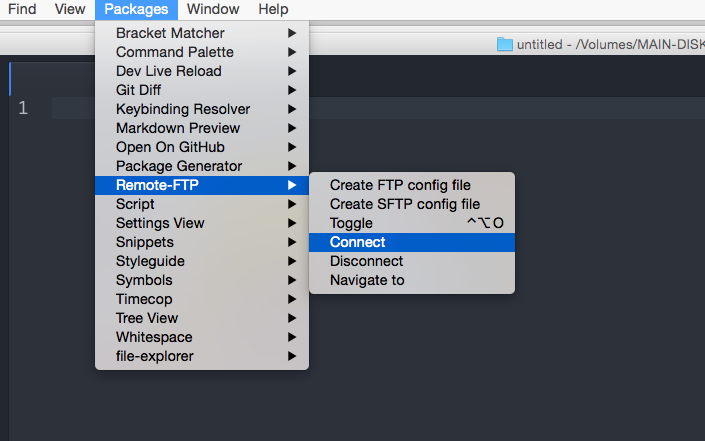Expand the Git Diff submenu arrow
The height and width of the screenshot is (441, 705).
coord(292,90)
